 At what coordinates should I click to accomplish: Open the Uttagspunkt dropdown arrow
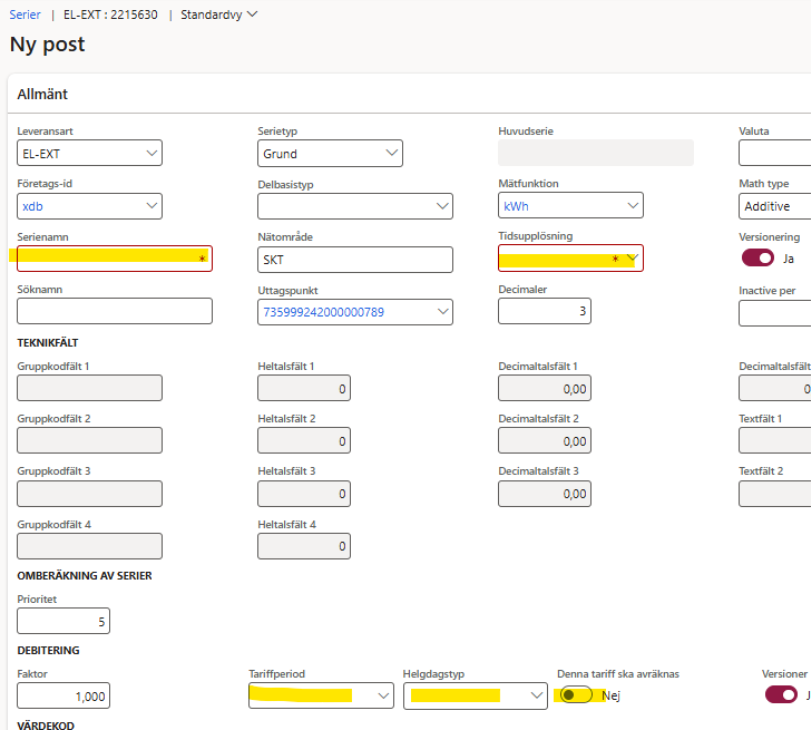442,312
